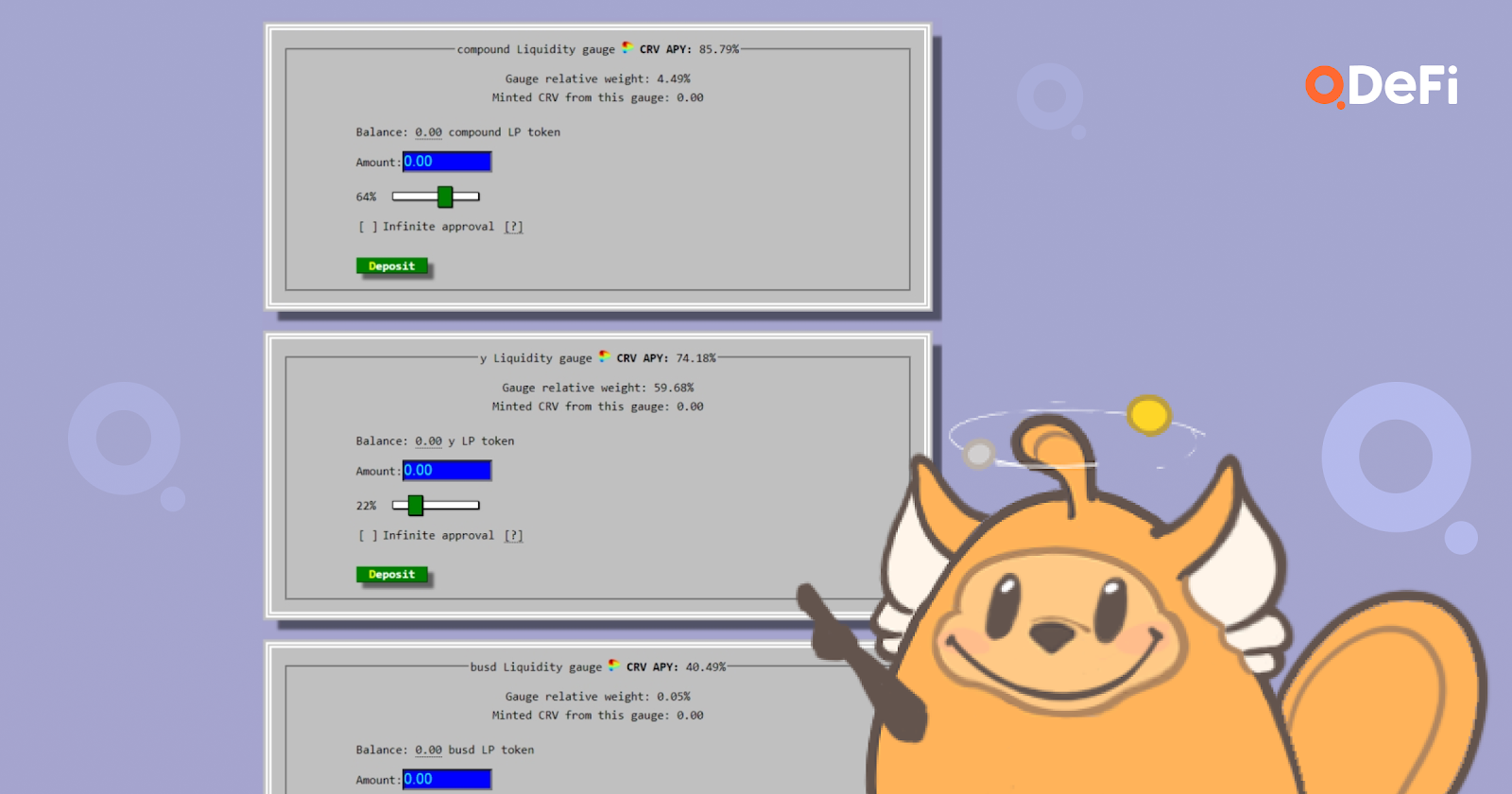Click 'CRV APY: 74.18%' text
The image size is (1512, 794).
pos(666,358)
